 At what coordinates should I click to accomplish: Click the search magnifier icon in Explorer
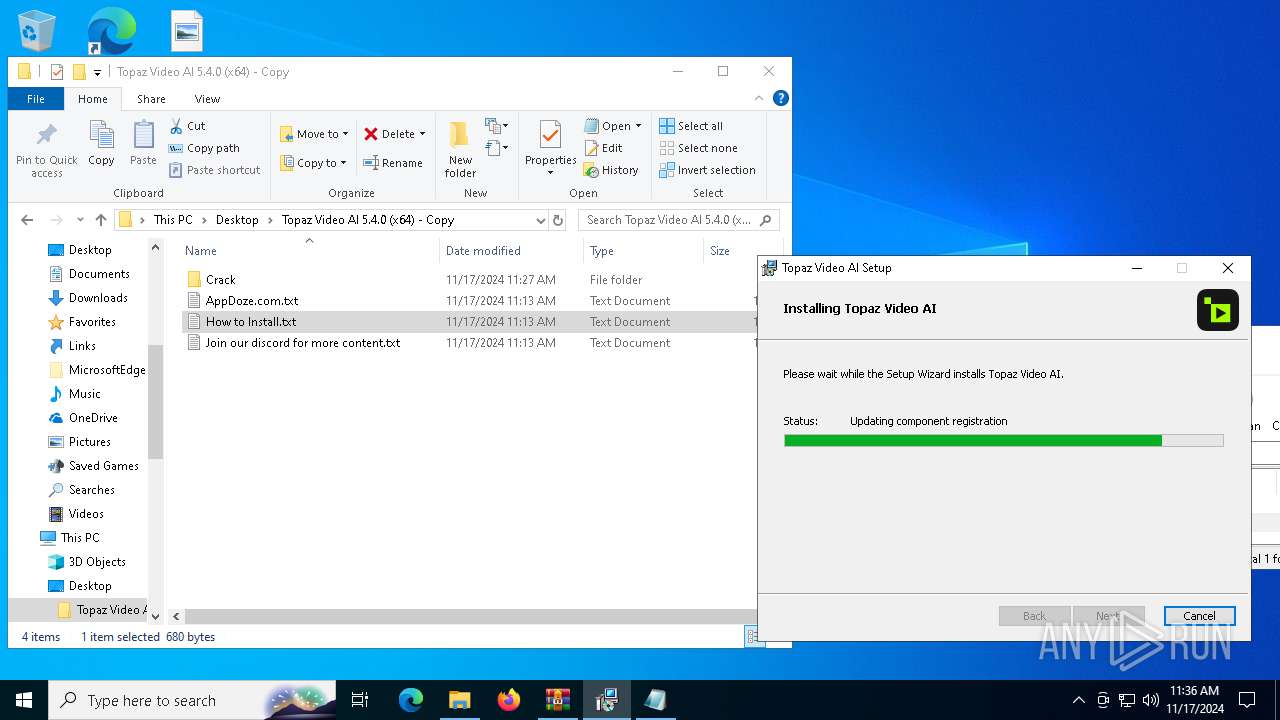766,220
